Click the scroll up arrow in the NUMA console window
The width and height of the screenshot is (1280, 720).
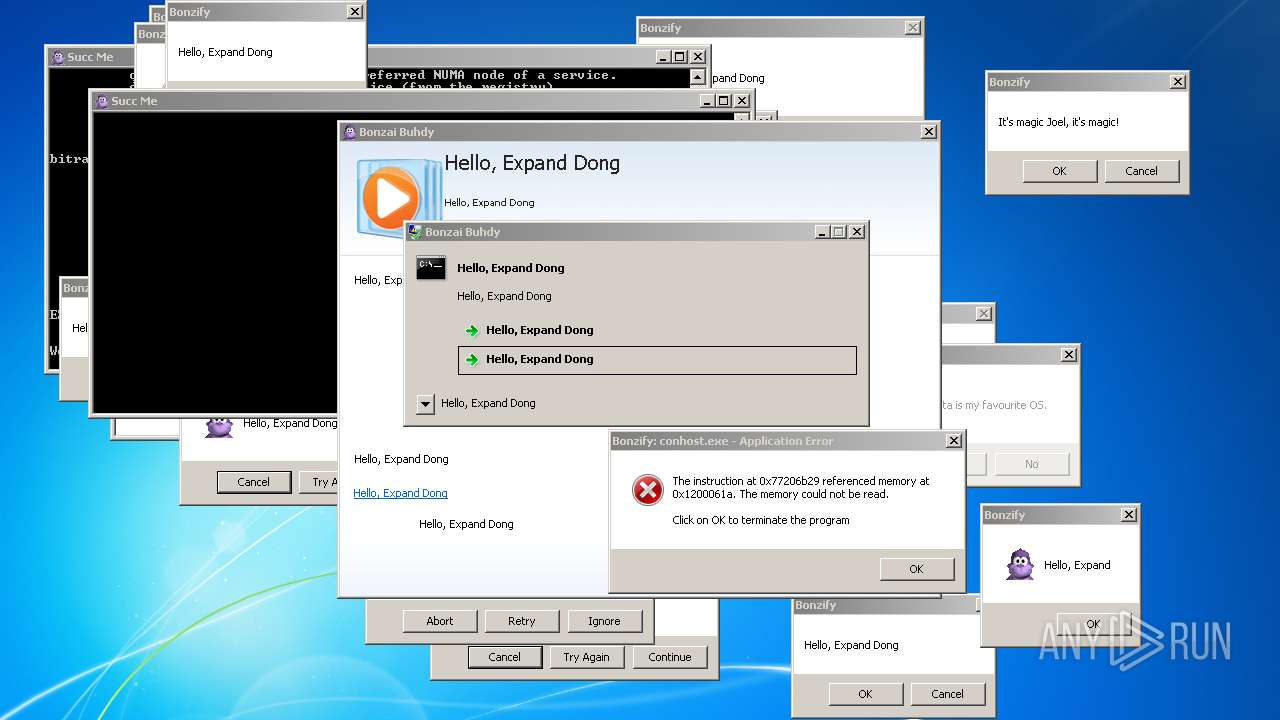pyautogui.click(x=697, y=76)
